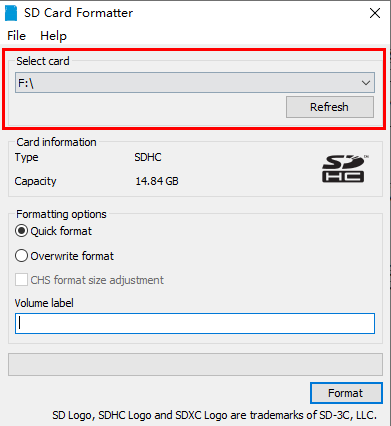Image resolution: width=391 pixels, height=426 pixels.
Task: Click the SDHC type value text
Action: (148, 157)
